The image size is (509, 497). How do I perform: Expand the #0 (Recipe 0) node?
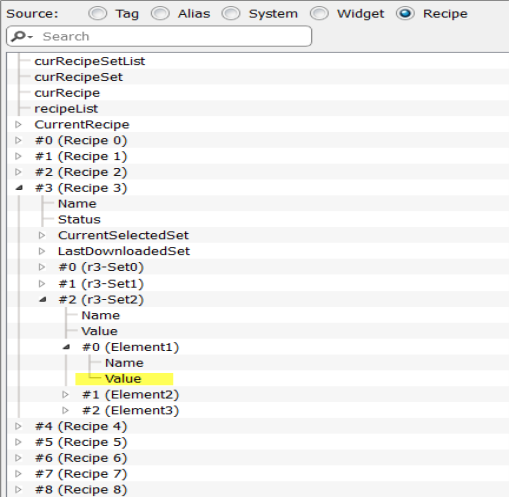click(18, 140)
